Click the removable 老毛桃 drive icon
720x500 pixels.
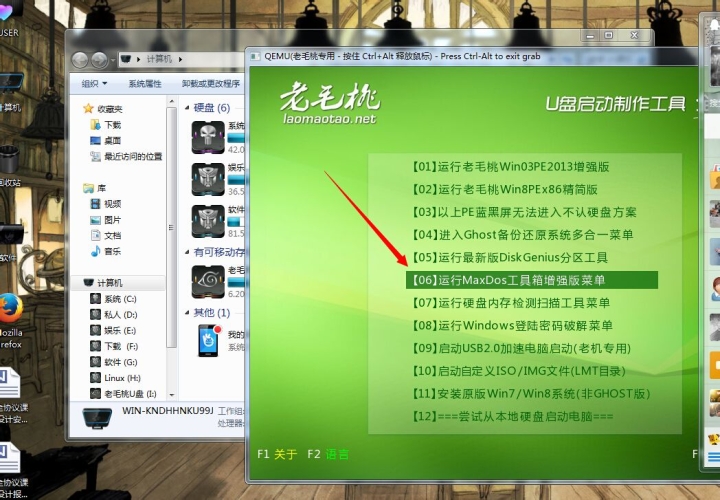pyautogui.click(x=208, y=282)
